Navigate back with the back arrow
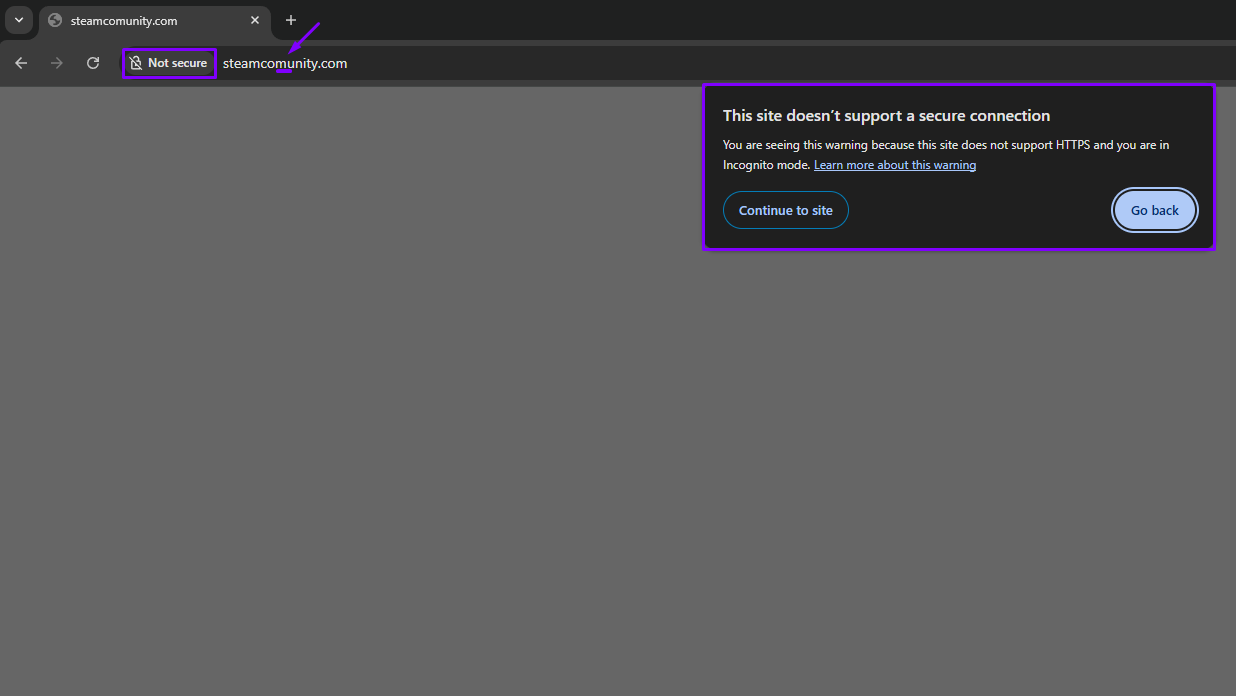 point(21,63)
